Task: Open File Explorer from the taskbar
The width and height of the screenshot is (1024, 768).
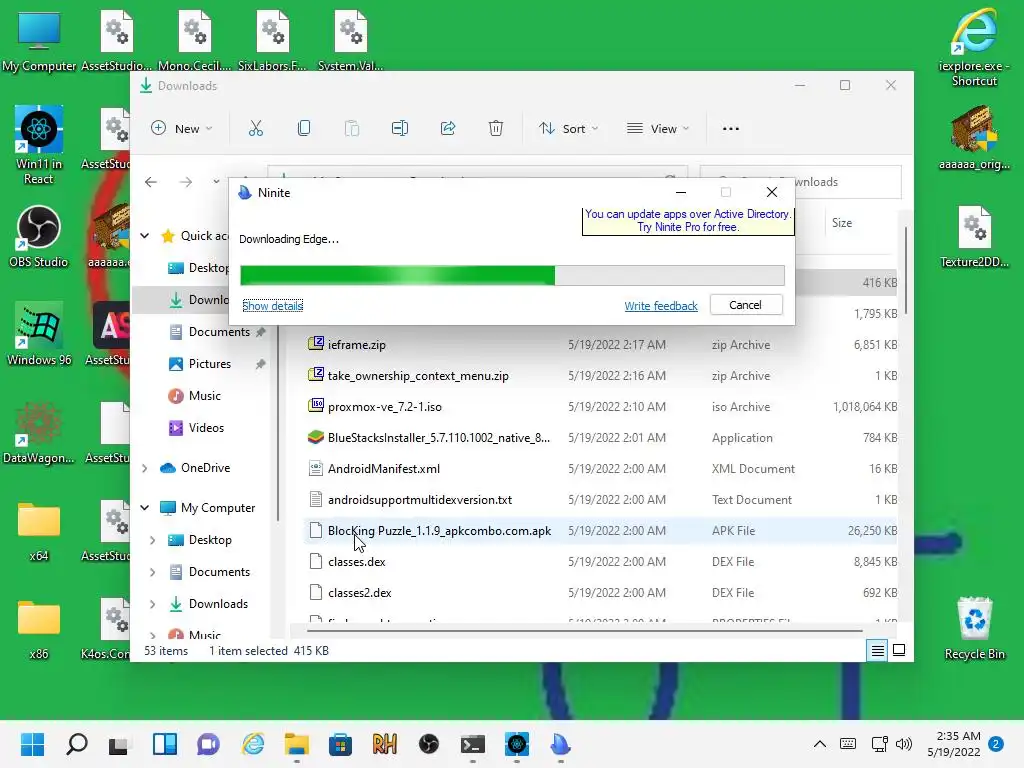Action: (296, 744)
